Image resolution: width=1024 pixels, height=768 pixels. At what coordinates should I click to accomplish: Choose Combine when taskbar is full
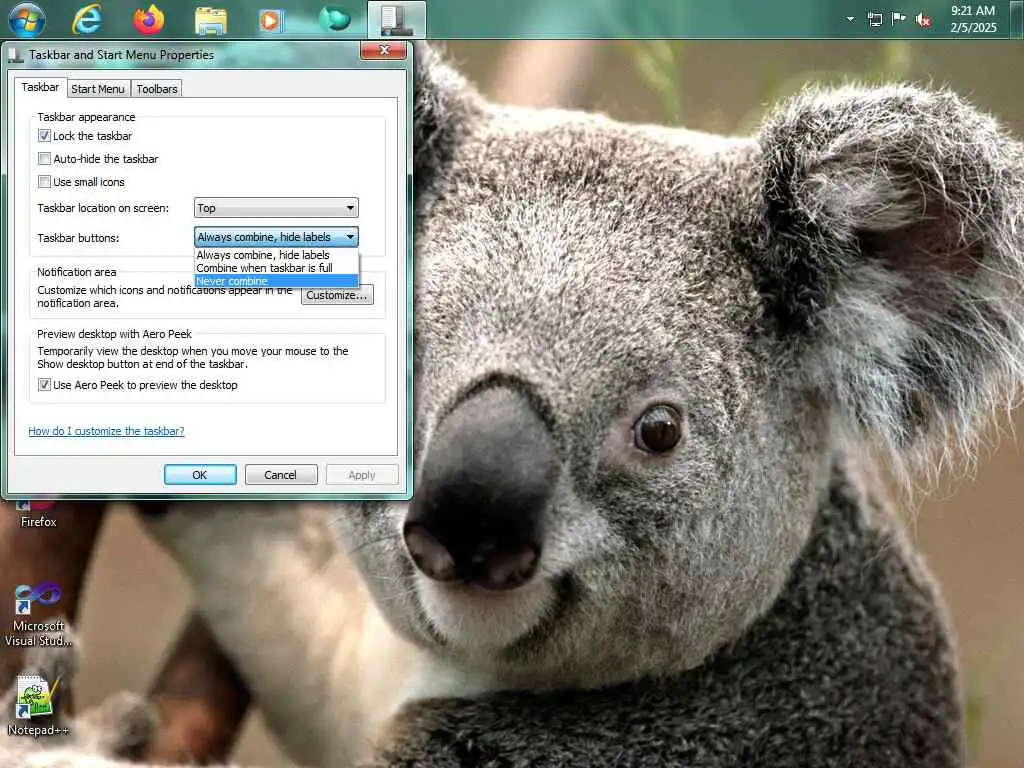(x=276, y=268)
